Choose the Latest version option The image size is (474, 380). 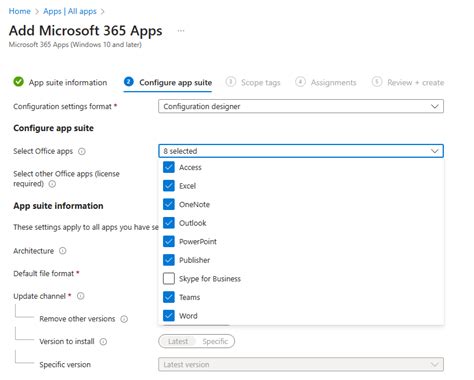(178, 341)
